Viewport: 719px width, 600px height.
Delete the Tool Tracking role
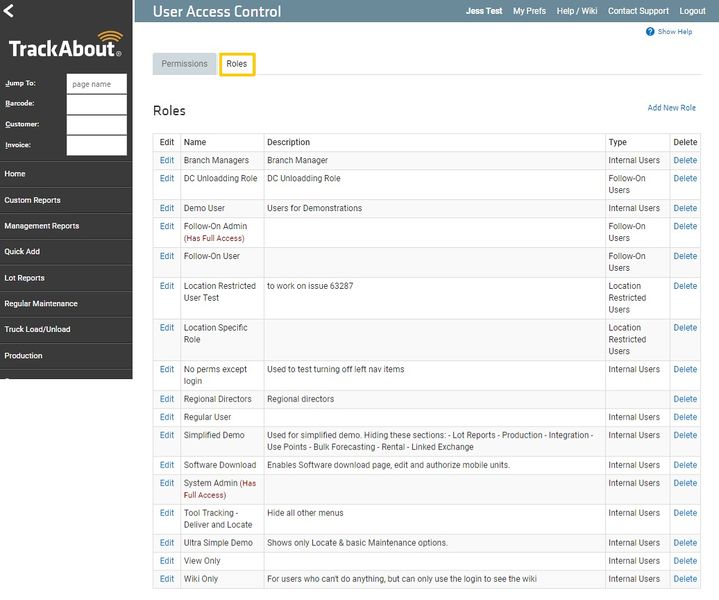685,513
